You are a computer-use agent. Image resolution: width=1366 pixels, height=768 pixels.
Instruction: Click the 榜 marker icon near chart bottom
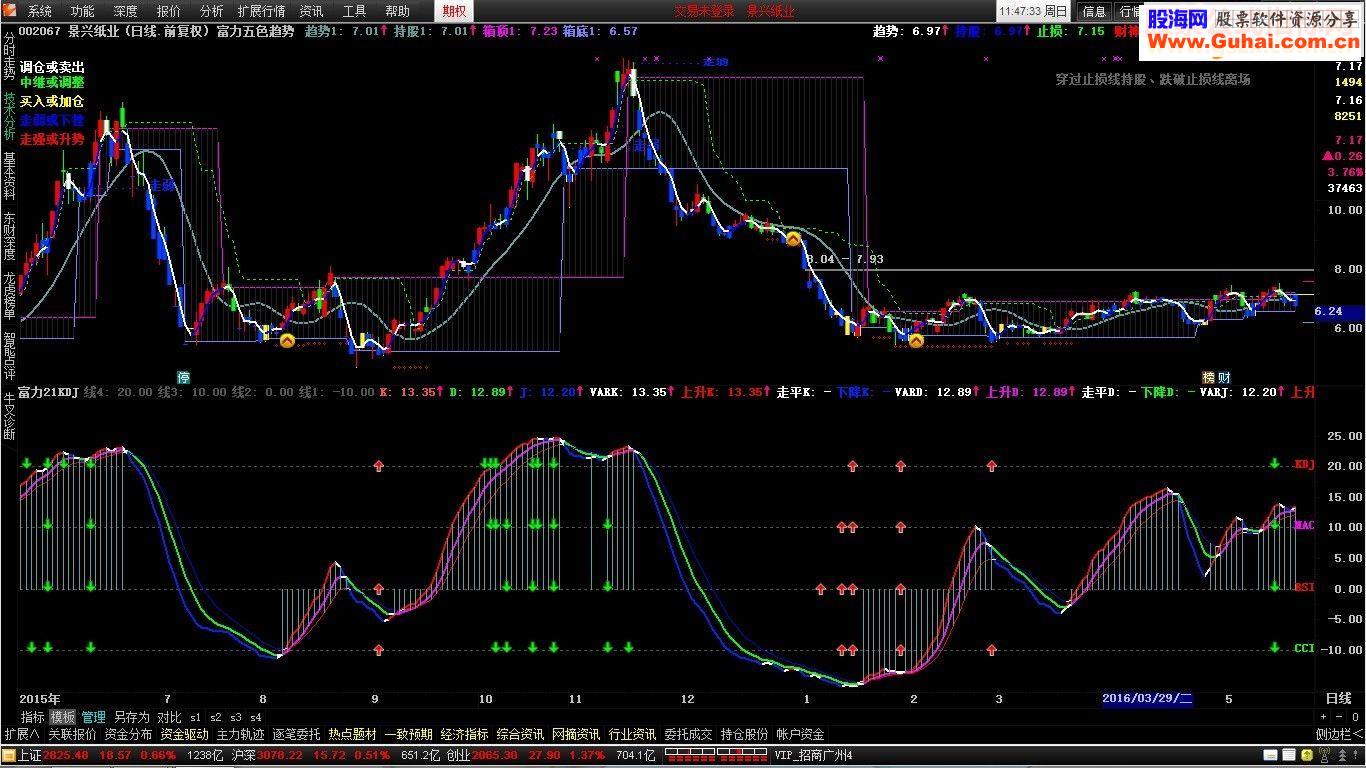1208,377
